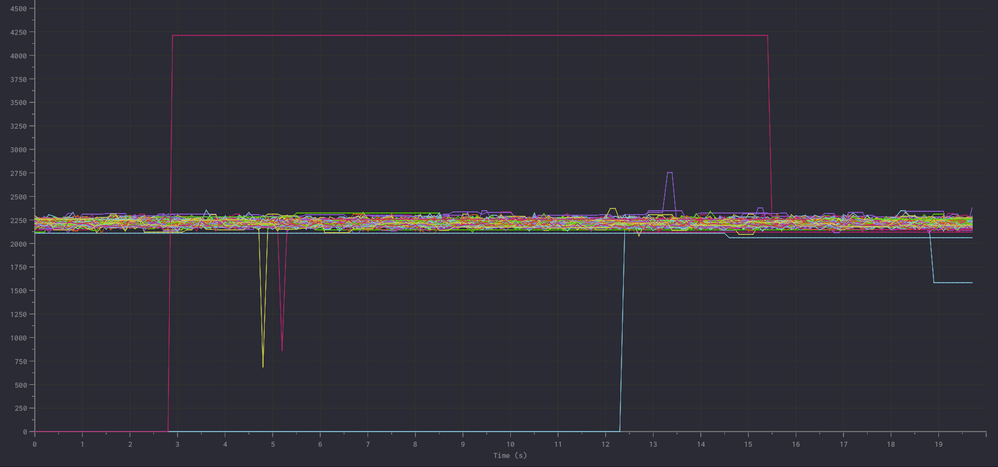
Task: Click y-axis tick label 4000
Action: tap(18, 56)
